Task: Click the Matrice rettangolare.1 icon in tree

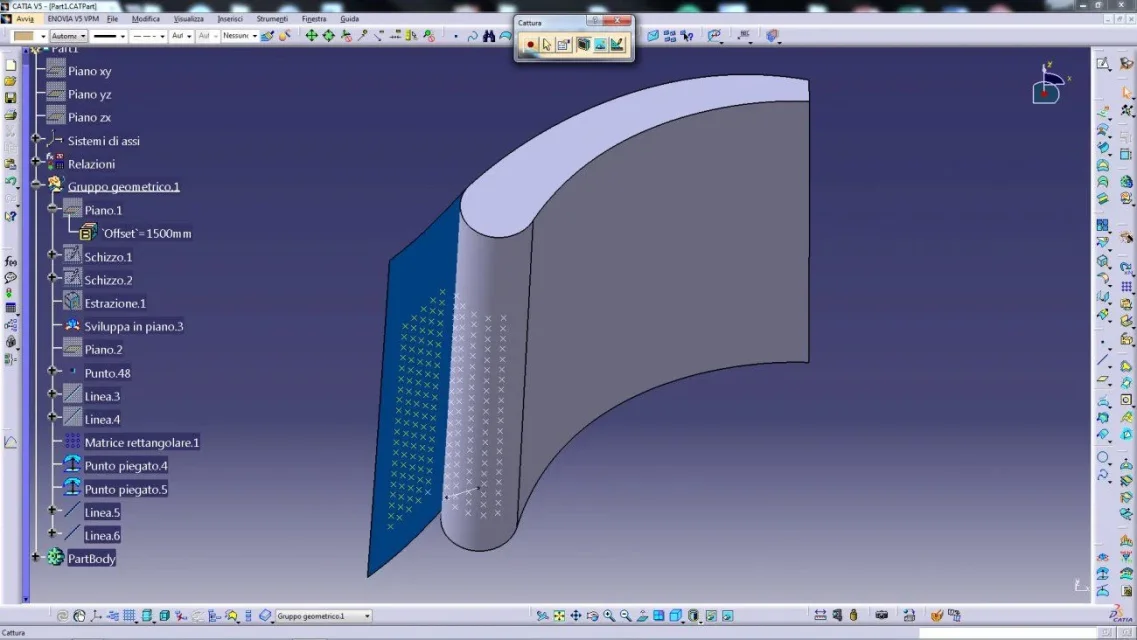Action: click(x=73, y=442)
